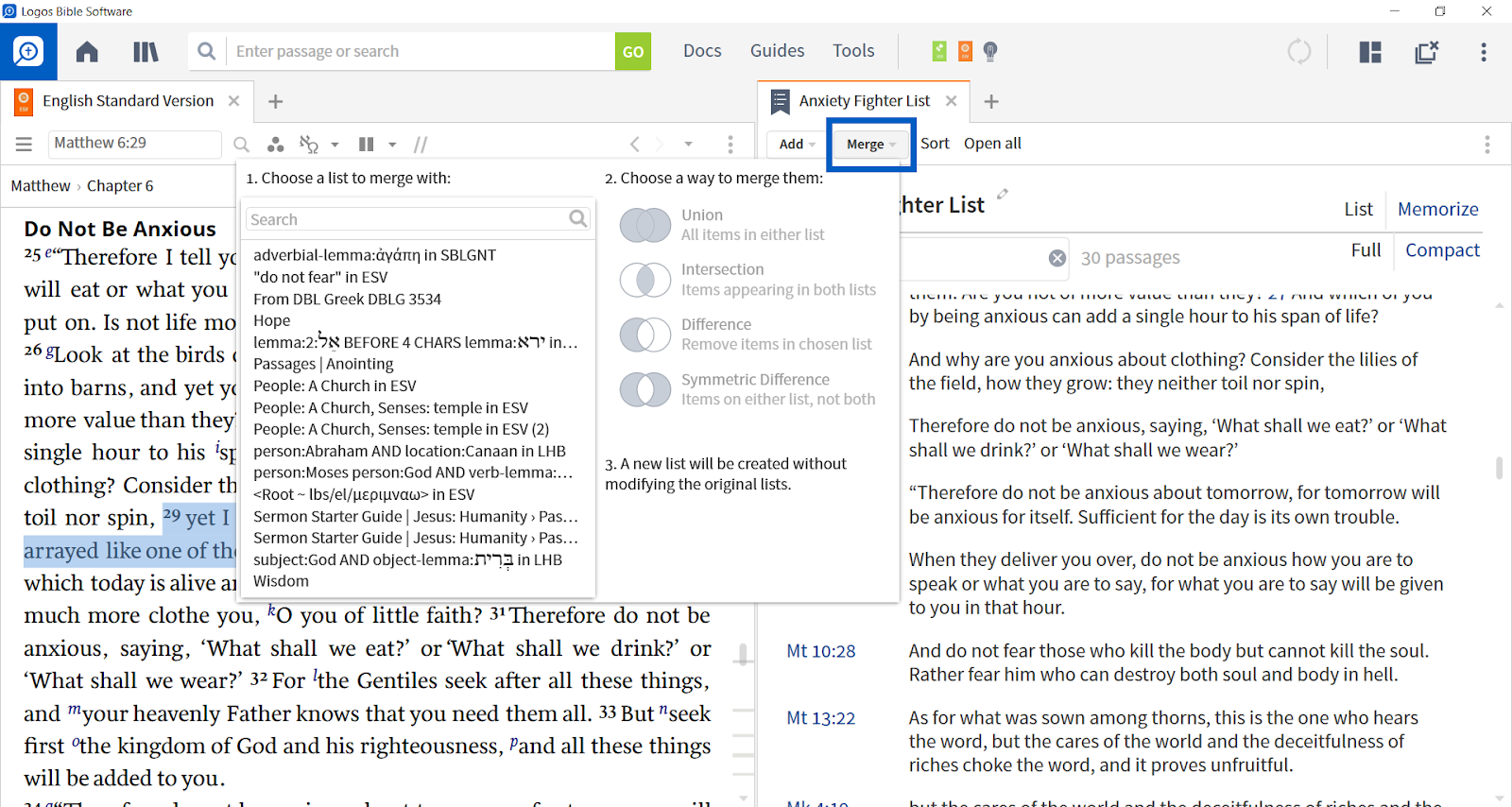Viewport: 1512px width, 807px height.
Task: Select the Difference merge option
Action: 747,335
